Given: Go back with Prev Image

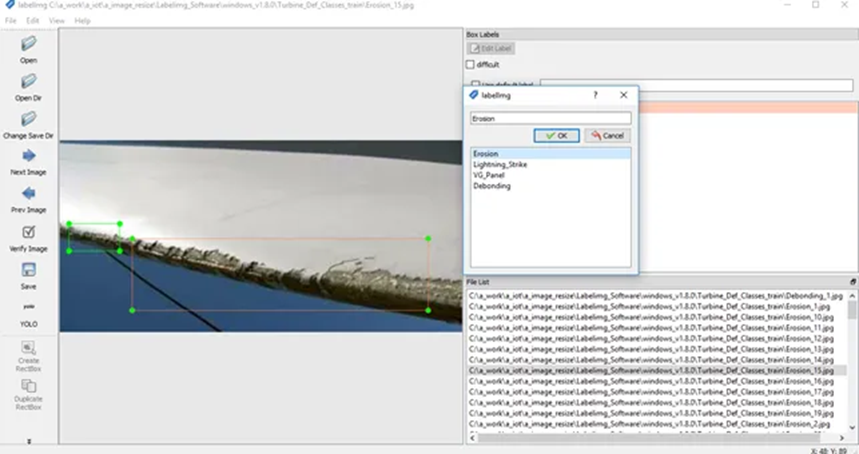Looking at the screenshot, I should [x=28, y=200].
